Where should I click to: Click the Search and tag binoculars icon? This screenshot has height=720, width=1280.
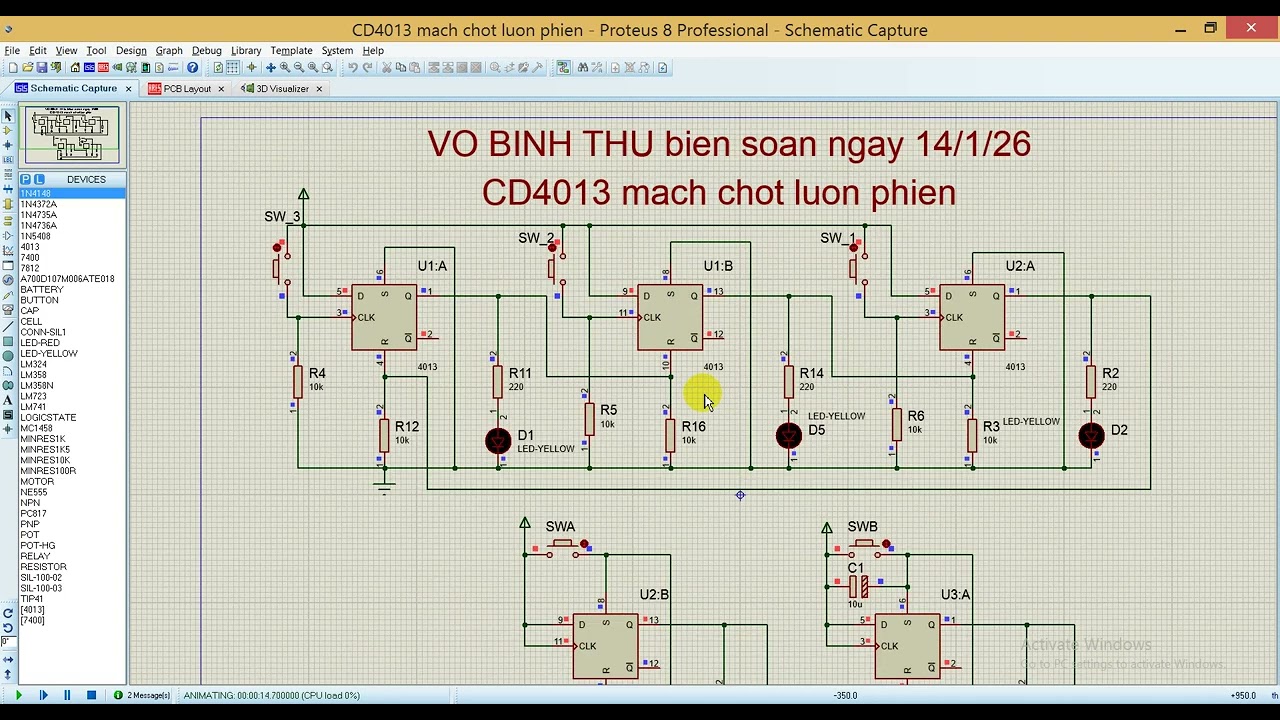coord(582,68)
